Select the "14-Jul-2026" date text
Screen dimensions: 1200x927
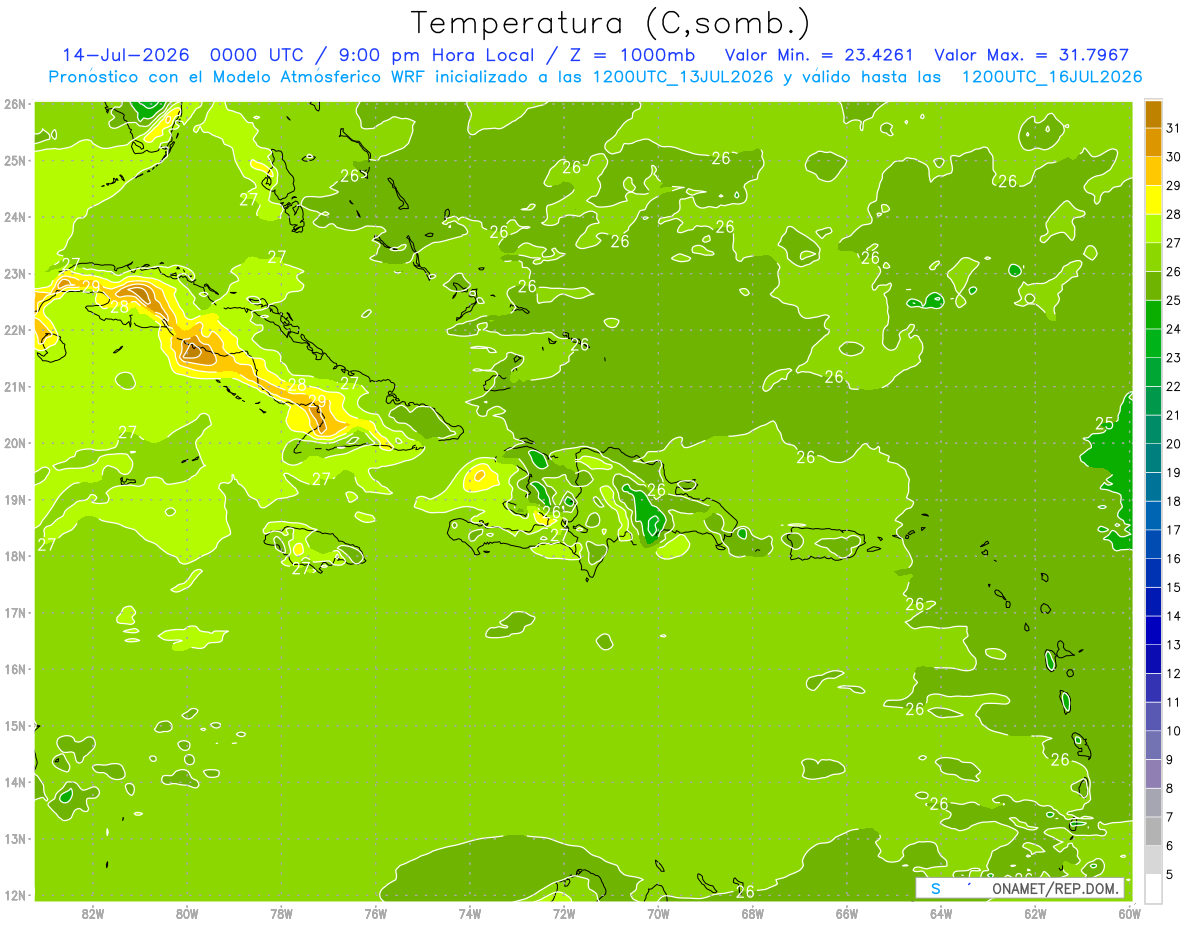126,55
